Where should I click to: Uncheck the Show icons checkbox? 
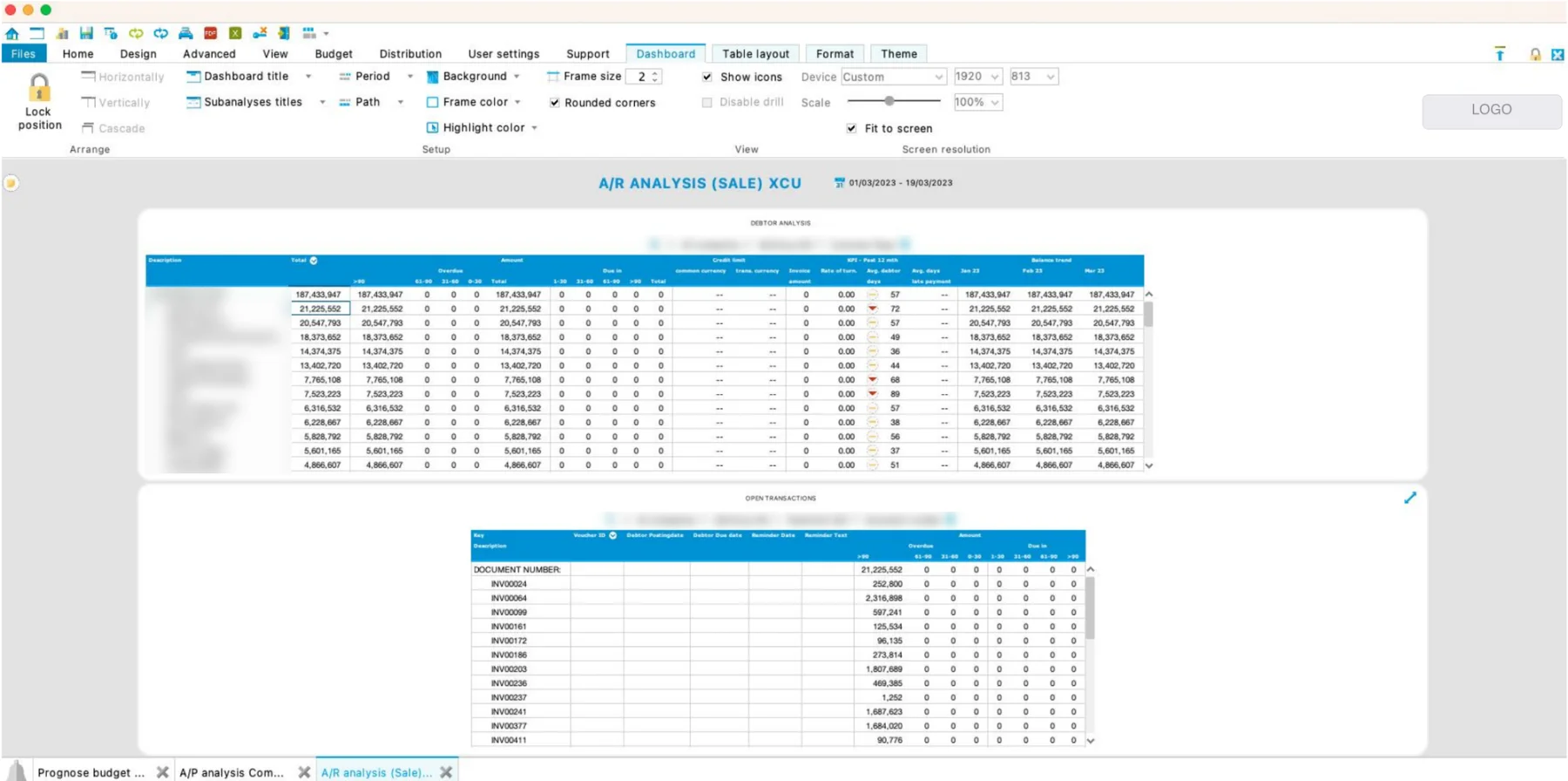pyautogui.click(x=707, y=77)
